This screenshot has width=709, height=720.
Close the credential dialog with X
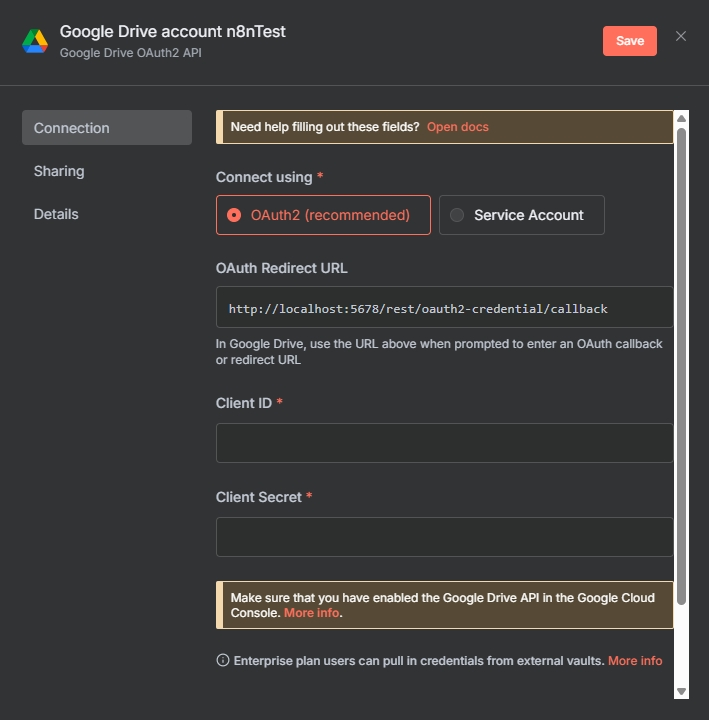(681, 36)
